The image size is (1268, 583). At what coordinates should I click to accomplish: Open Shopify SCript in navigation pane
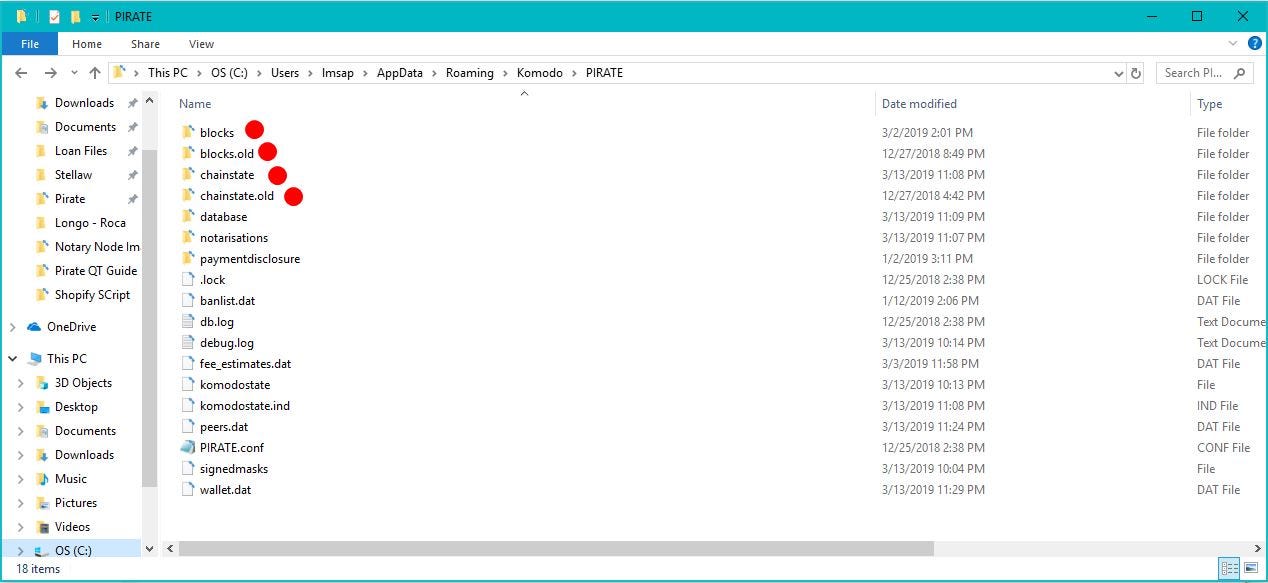pos(92,295)
